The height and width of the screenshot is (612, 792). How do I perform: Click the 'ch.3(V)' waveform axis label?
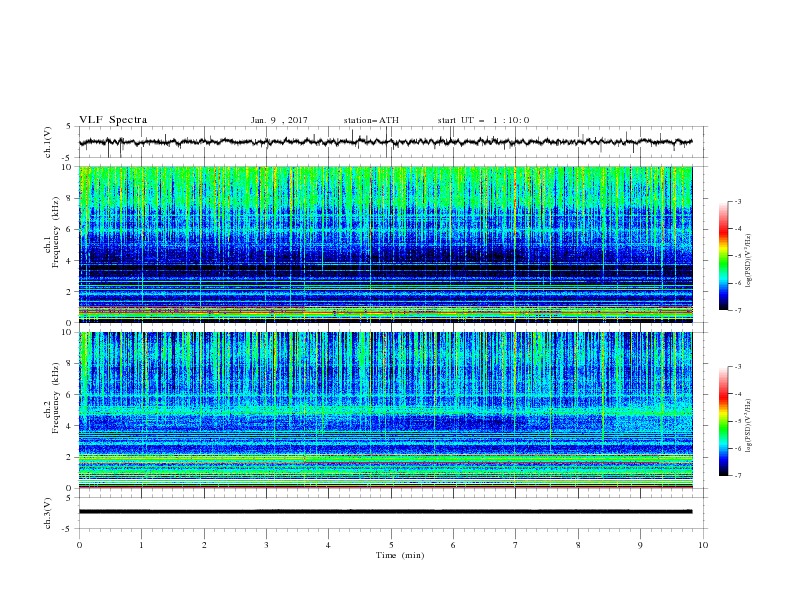(x=48, y=513)
